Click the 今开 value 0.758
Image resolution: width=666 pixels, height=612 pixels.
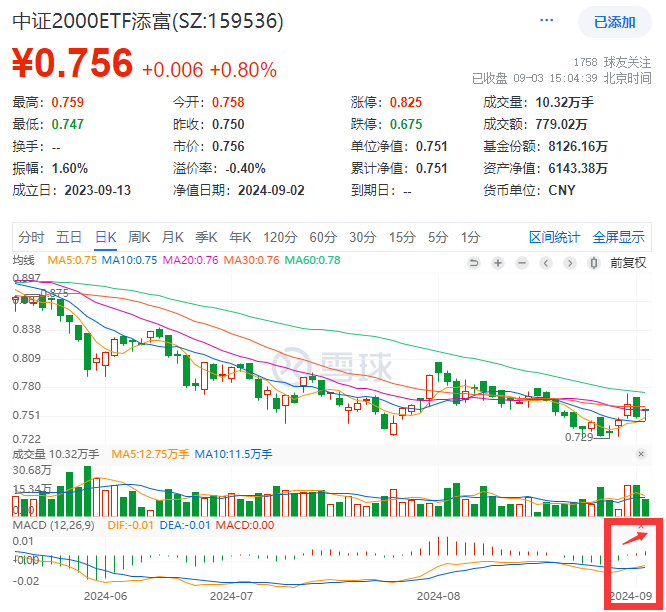click(x=228, y=102)
